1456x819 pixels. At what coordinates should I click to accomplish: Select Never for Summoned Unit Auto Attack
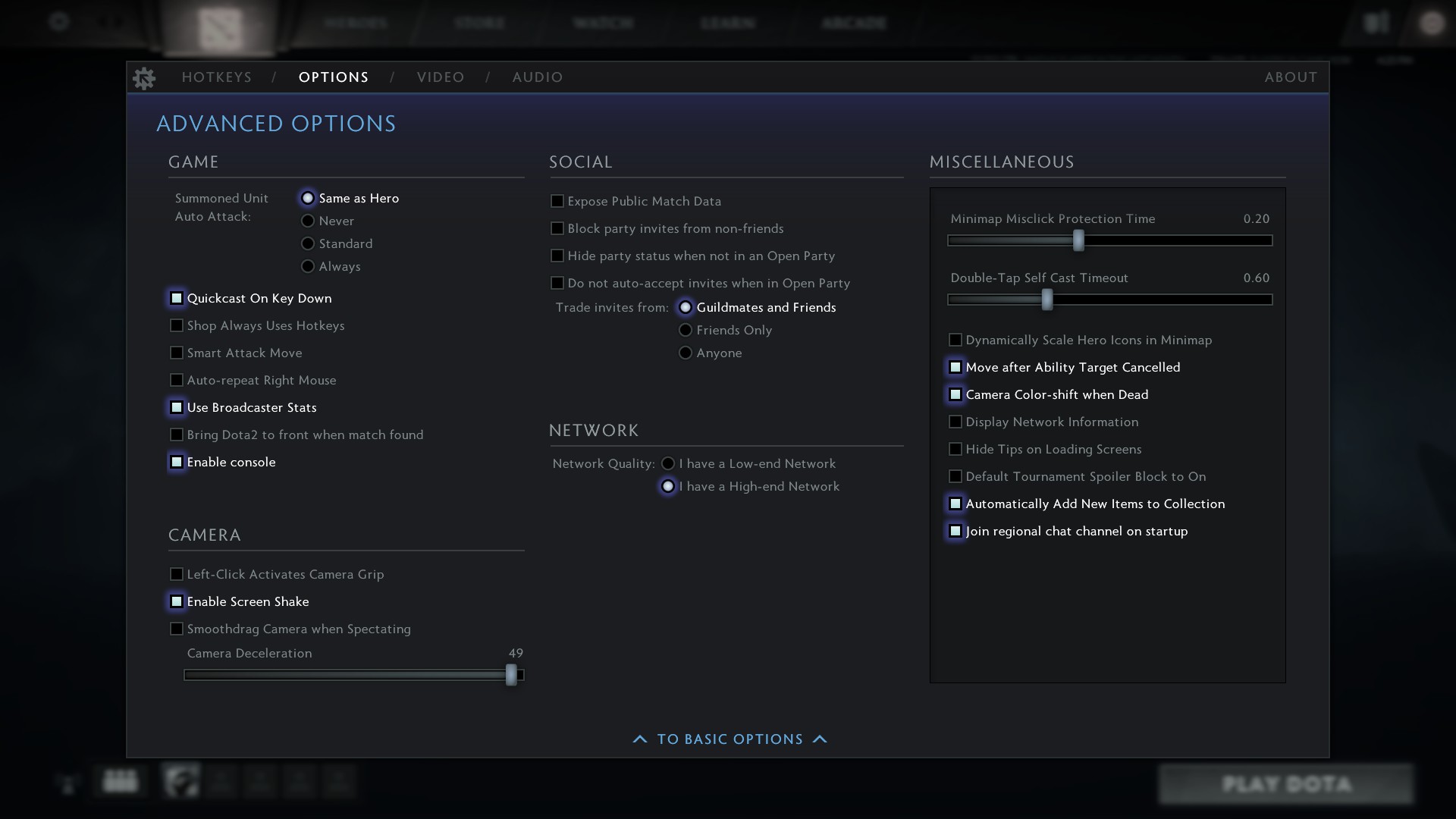pos(308,221)
